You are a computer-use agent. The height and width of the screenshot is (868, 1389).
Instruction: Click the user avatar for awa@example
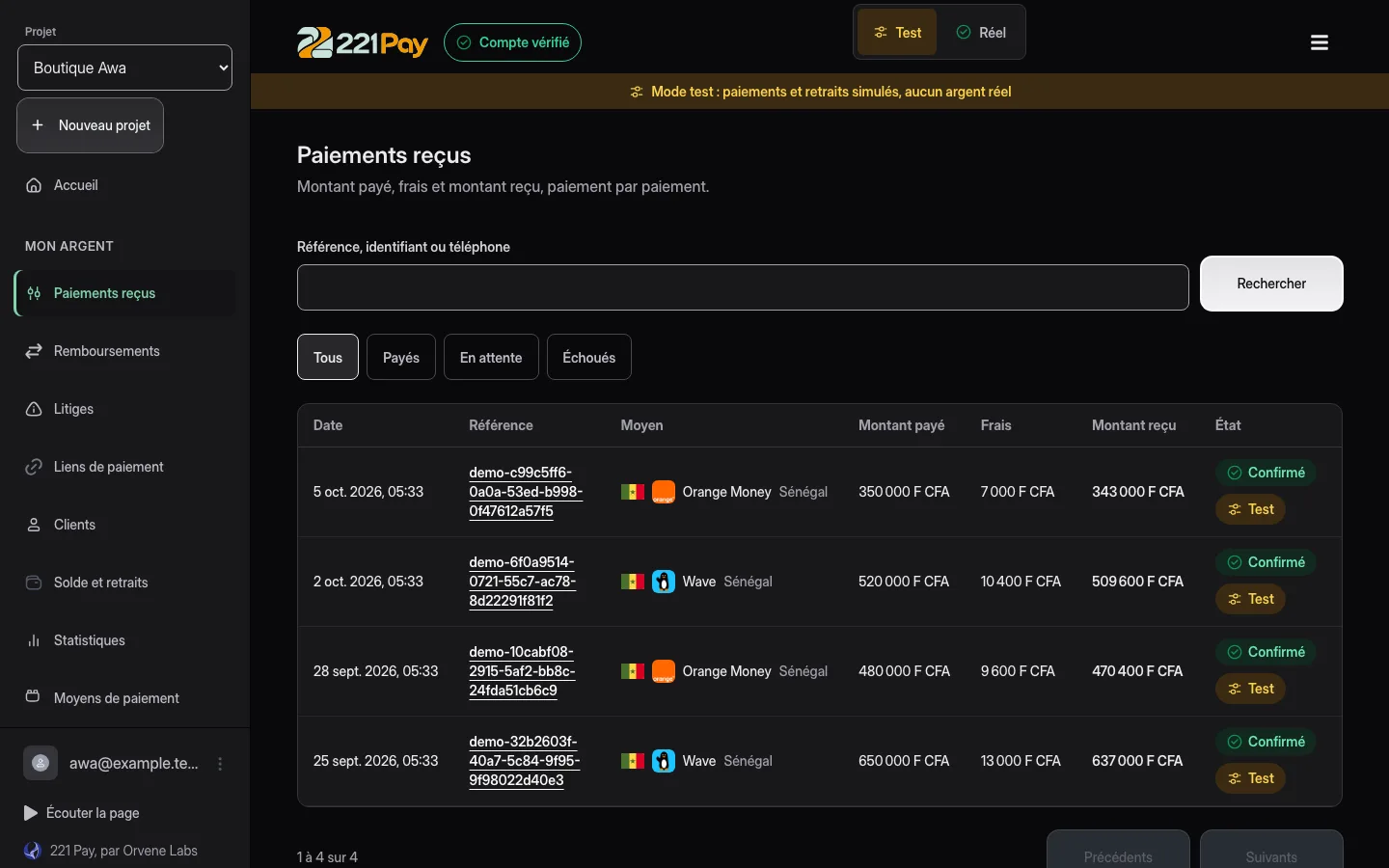tap(41, 763)
